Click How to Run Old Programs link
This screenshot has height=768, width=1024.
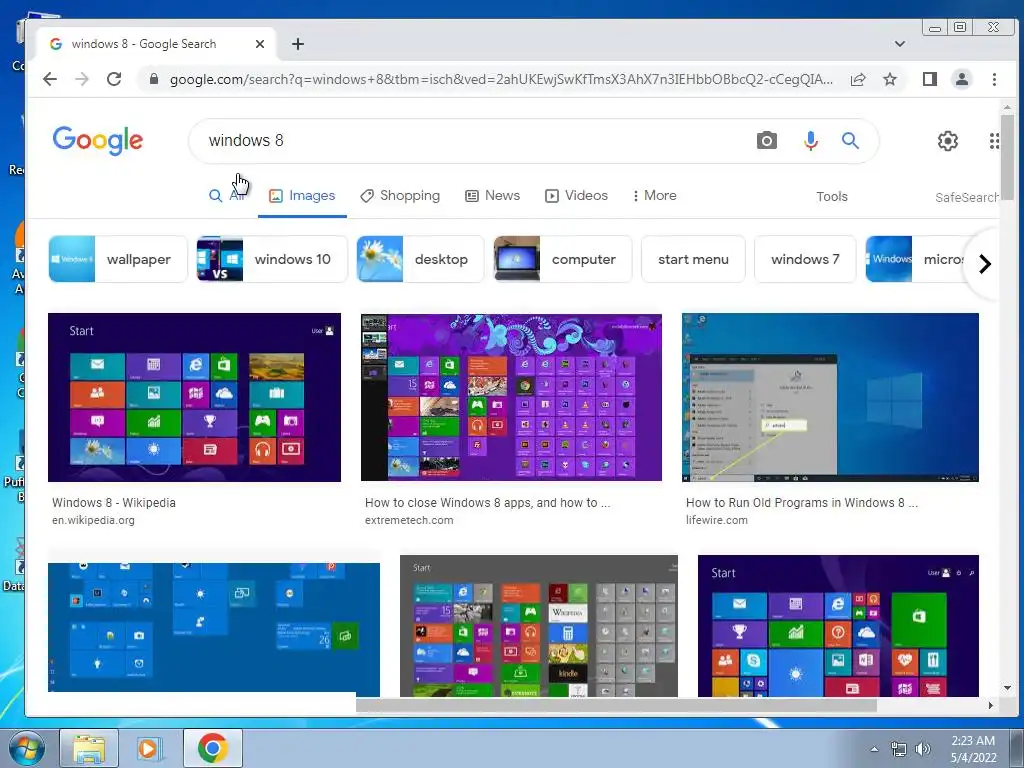tap(801, 503)
